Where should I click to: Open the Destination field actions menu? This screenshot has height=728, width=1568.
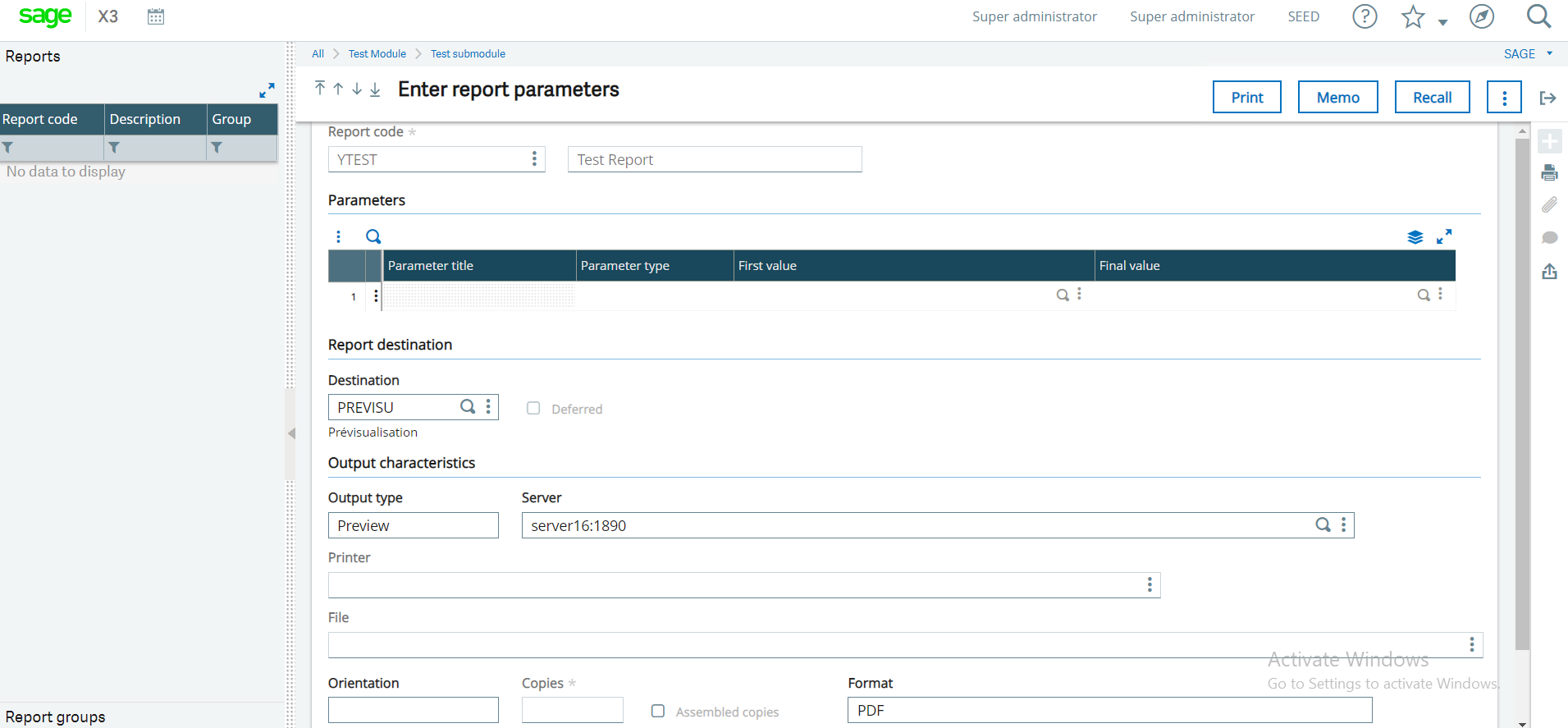click(x=488, y=406)
